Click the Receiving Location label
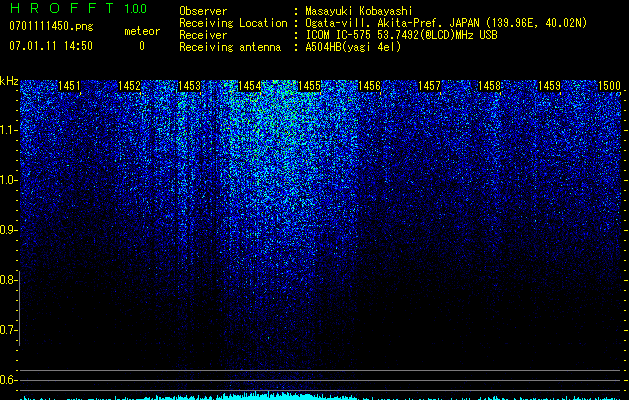 (x=233, y=23)
